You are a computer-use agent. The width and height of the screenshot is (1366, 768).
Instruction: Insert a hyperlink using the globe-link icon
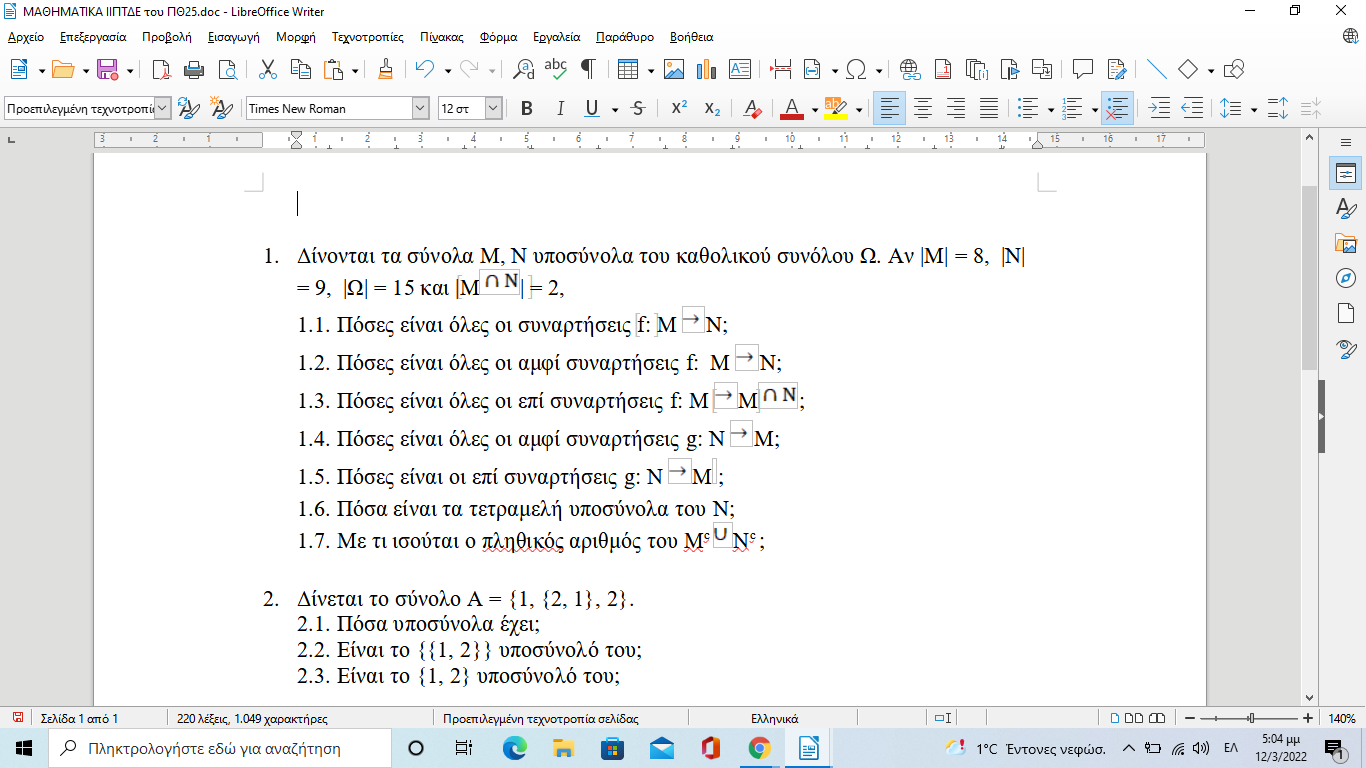[x=910, y=70]
